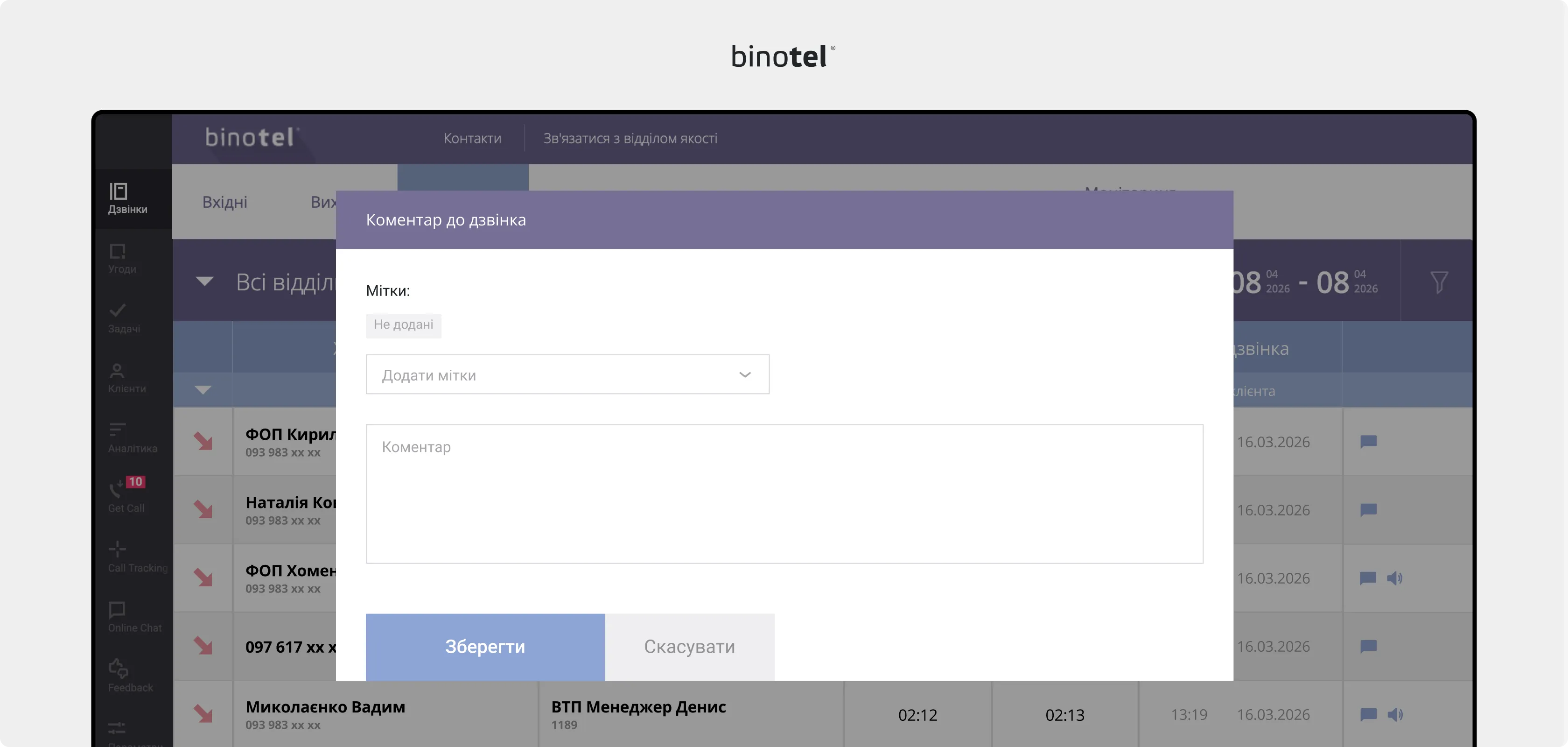Open comment icon for Миколаєнко Вадим row

(1368, 714)
